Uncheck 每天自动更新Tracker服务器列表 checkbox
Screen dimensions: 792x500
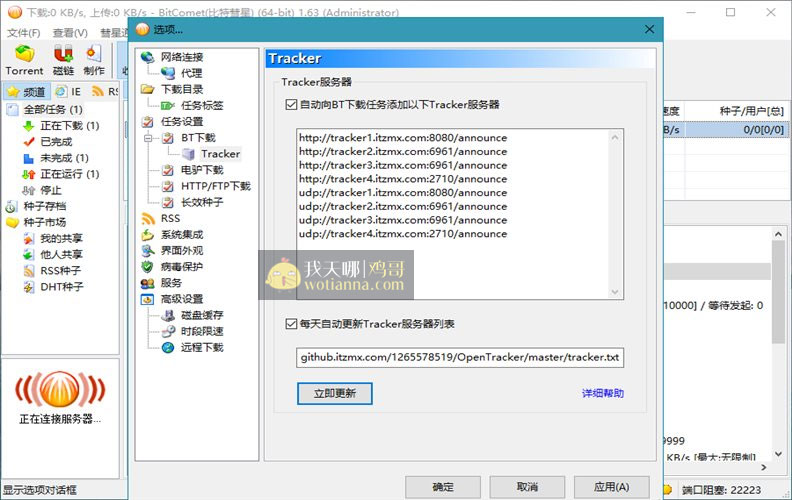coord(291,324)
